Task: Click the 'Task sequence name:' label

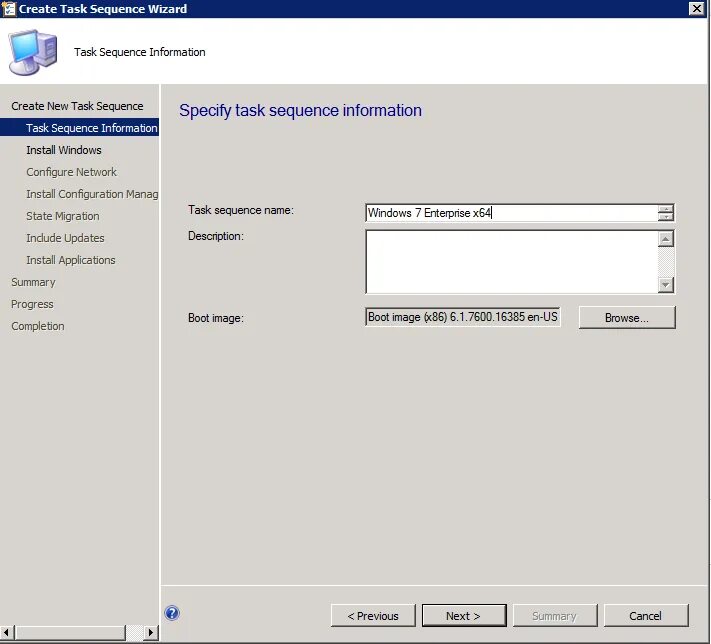Action: click(x=241, y=210)
